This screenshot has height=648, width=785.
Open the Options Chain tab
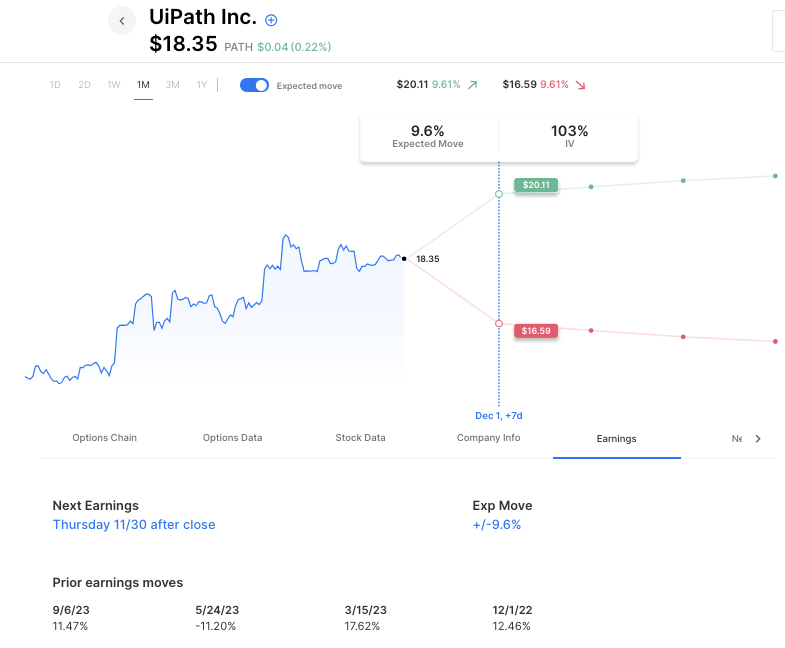pos(105,438)
